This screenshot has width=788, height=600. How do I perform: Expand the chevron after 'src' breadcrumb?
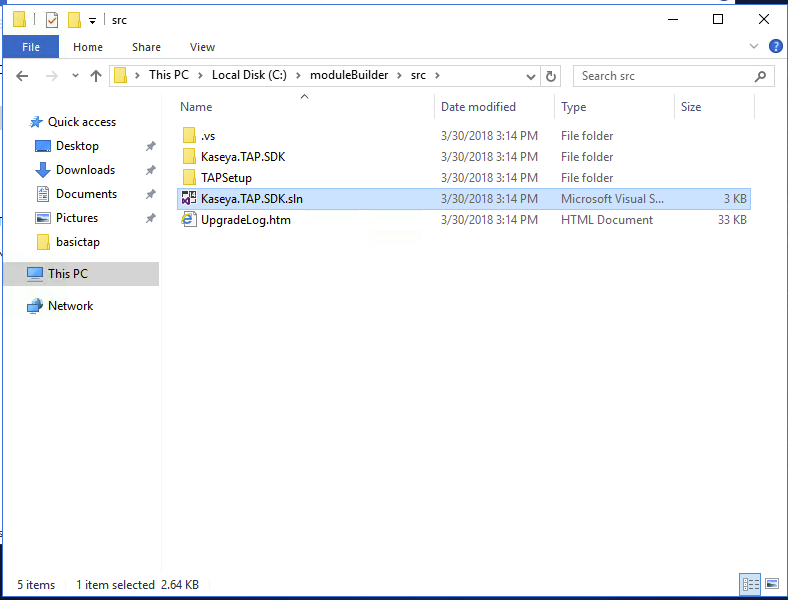[437, 75]
